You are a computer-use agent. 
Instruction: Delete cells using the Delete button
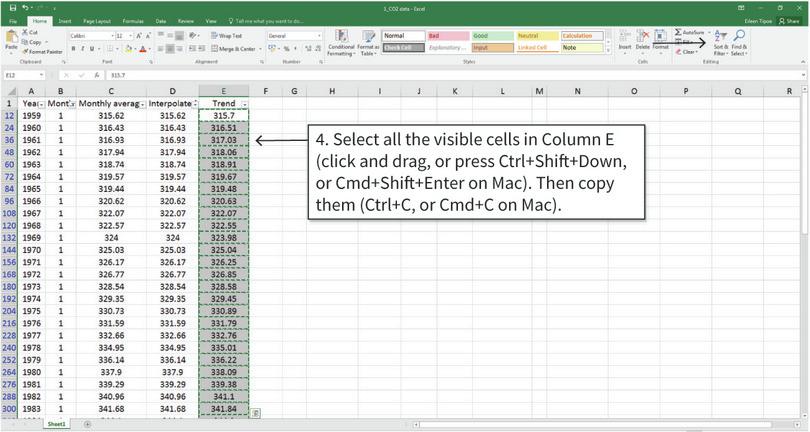[x=642, y=41]
